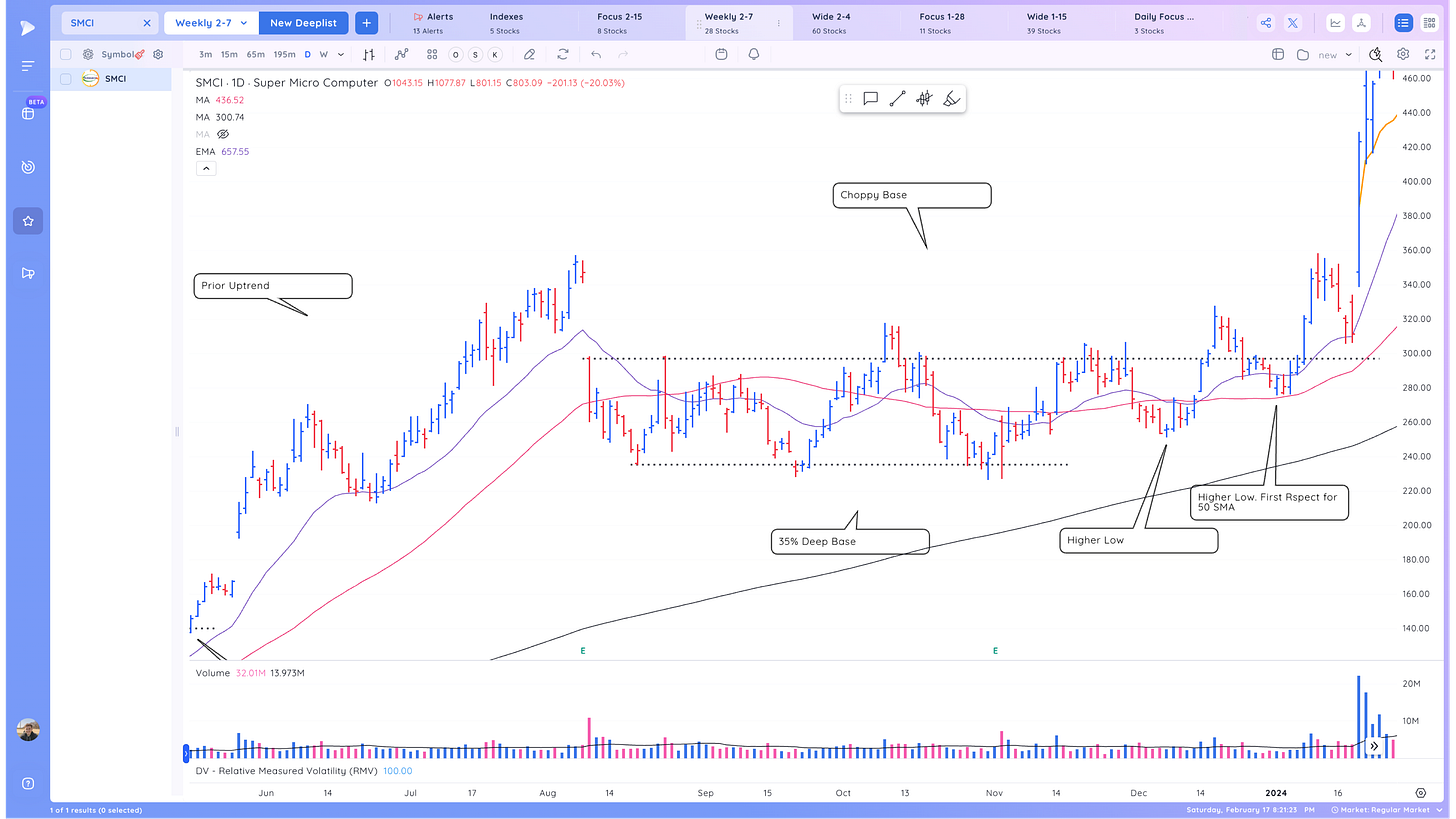Open the sidebar icon below the star
The height and width of the screenshot is (819, 1456).
coord(27,273)
